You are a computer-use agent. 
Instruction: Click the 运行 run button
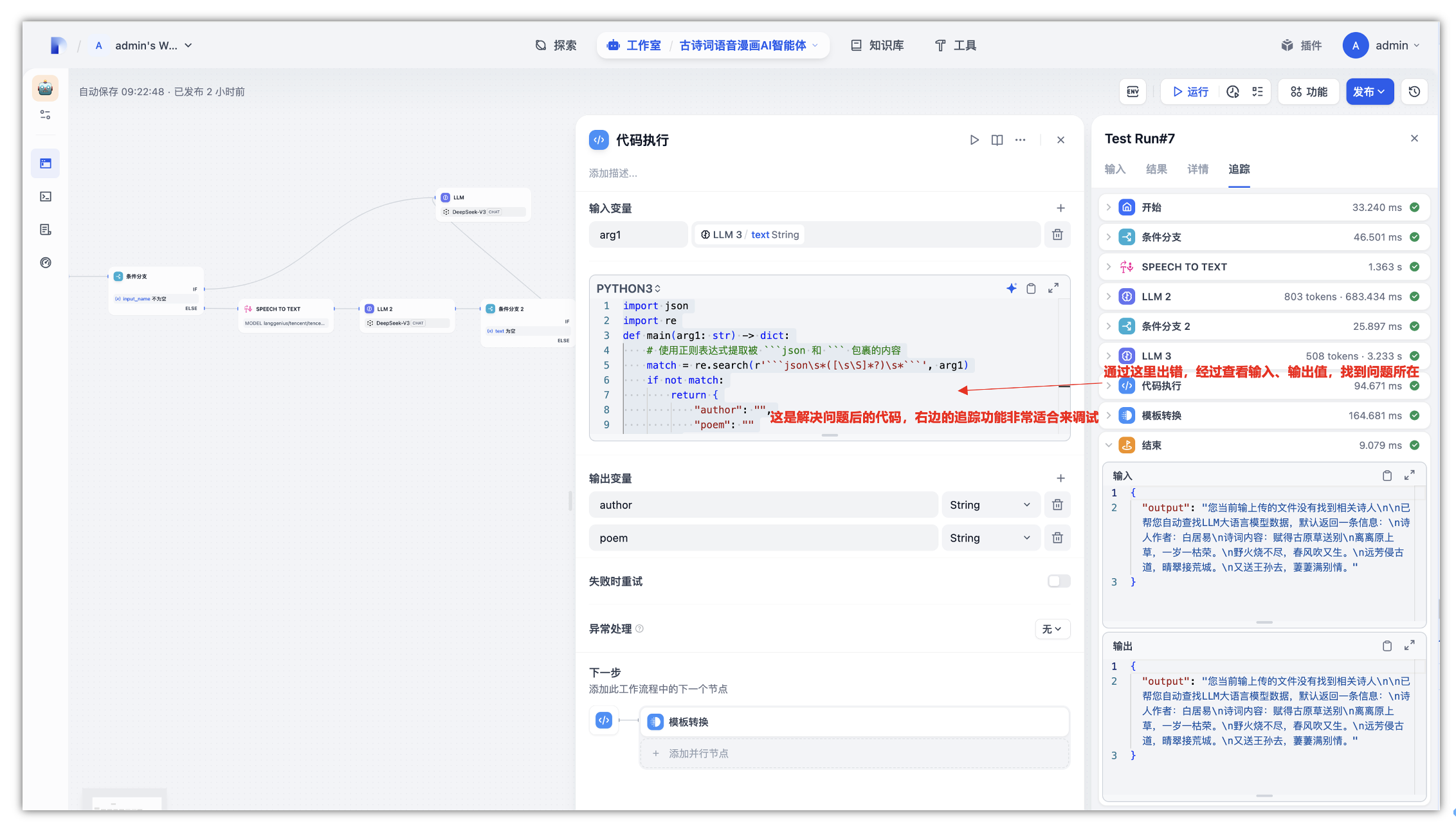pyautogui.click(x=1190, y=92)
